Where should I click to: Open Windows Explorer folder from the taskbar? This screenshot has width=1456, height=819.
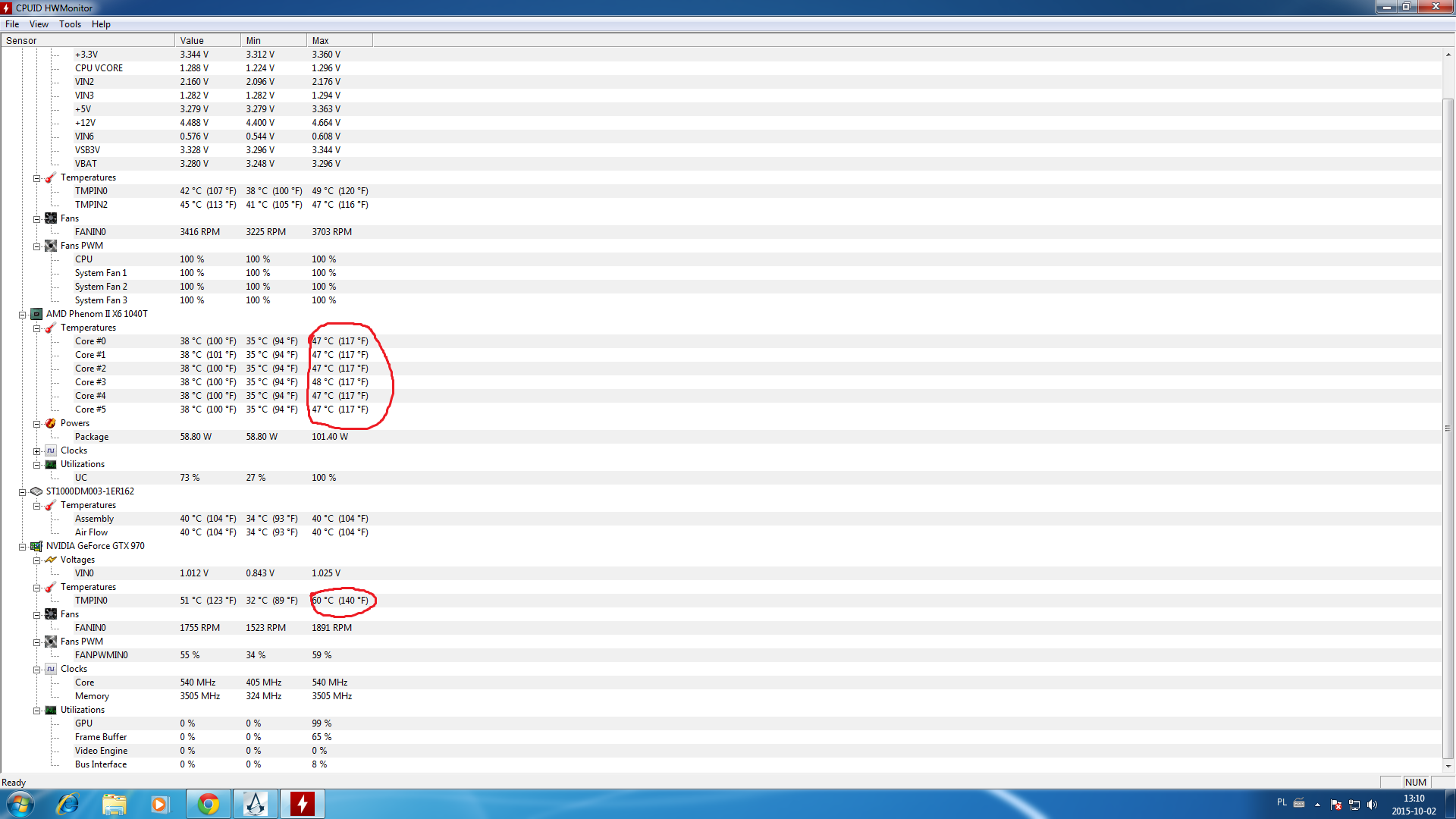114,804
